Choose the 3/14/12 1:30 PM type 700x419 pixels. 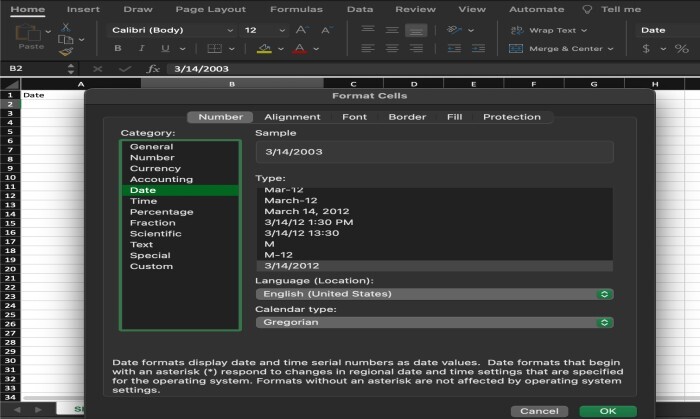pos(434,222)
